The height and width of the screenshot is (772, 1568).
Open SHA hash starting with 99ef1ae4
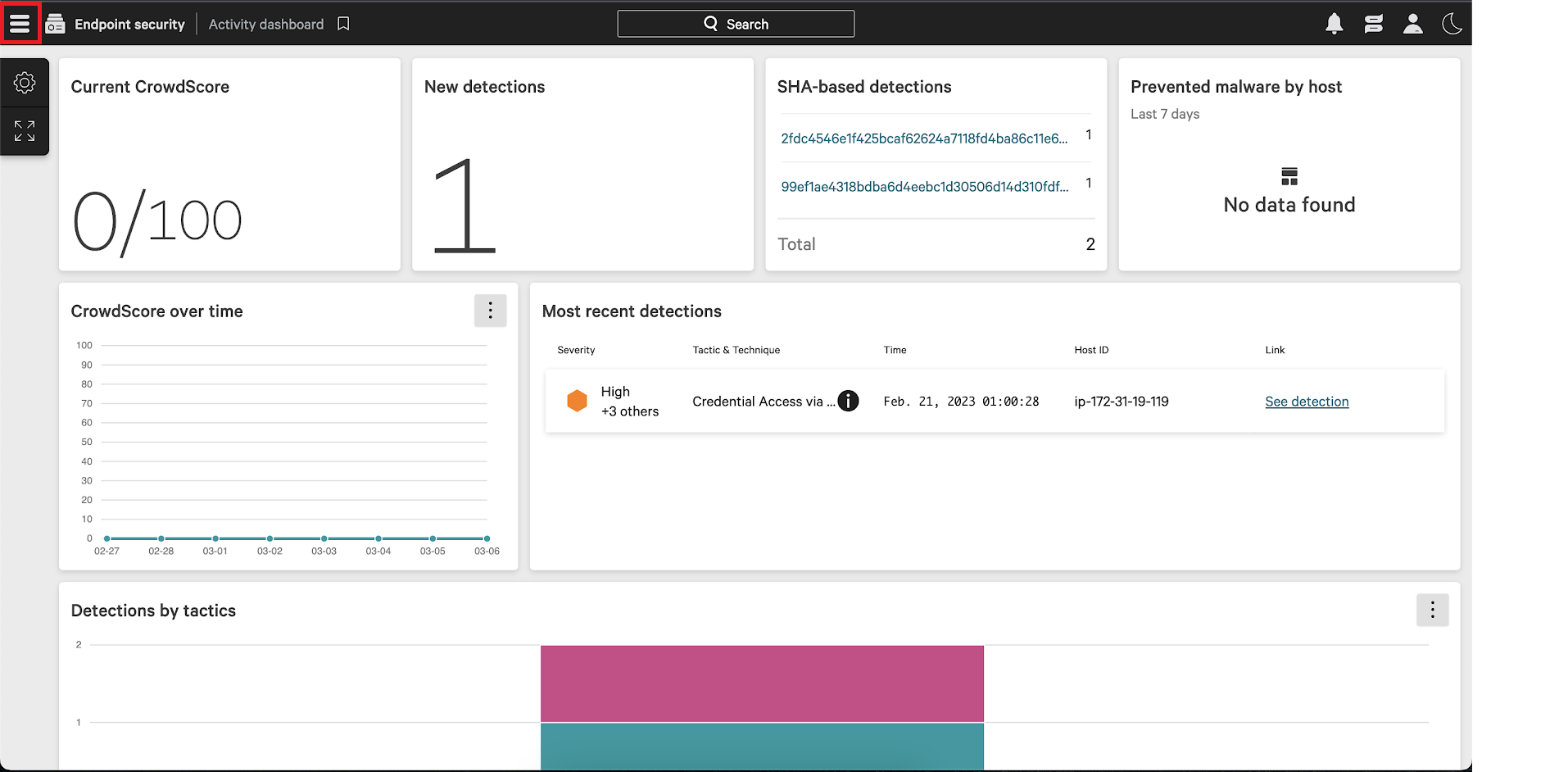924,187
